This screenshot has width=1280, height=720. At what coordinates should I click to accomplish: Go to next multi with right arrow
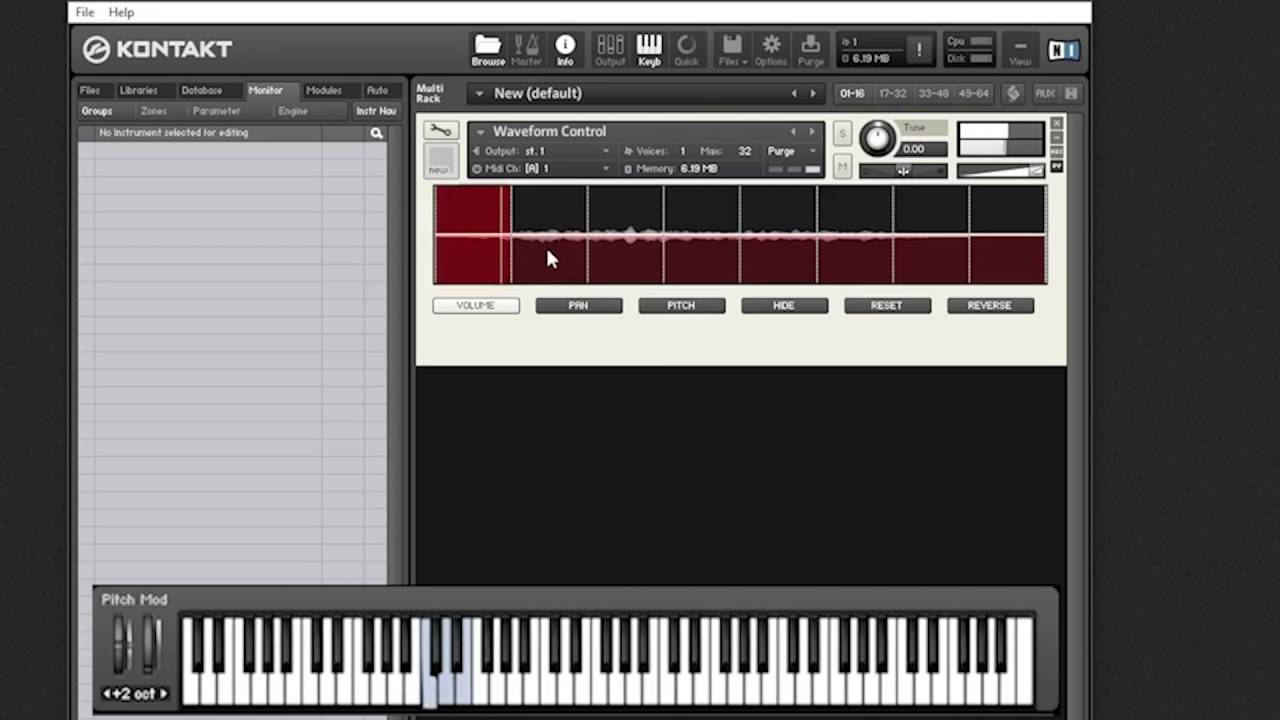point(812,93)
